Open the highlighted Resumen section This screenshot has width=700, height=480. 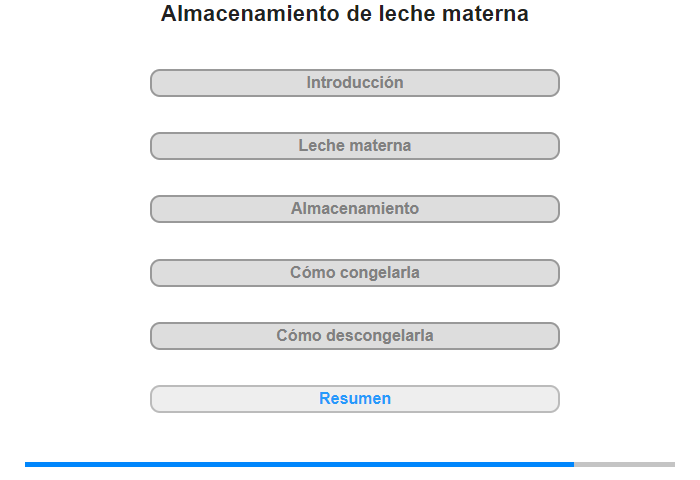[355, 399]
